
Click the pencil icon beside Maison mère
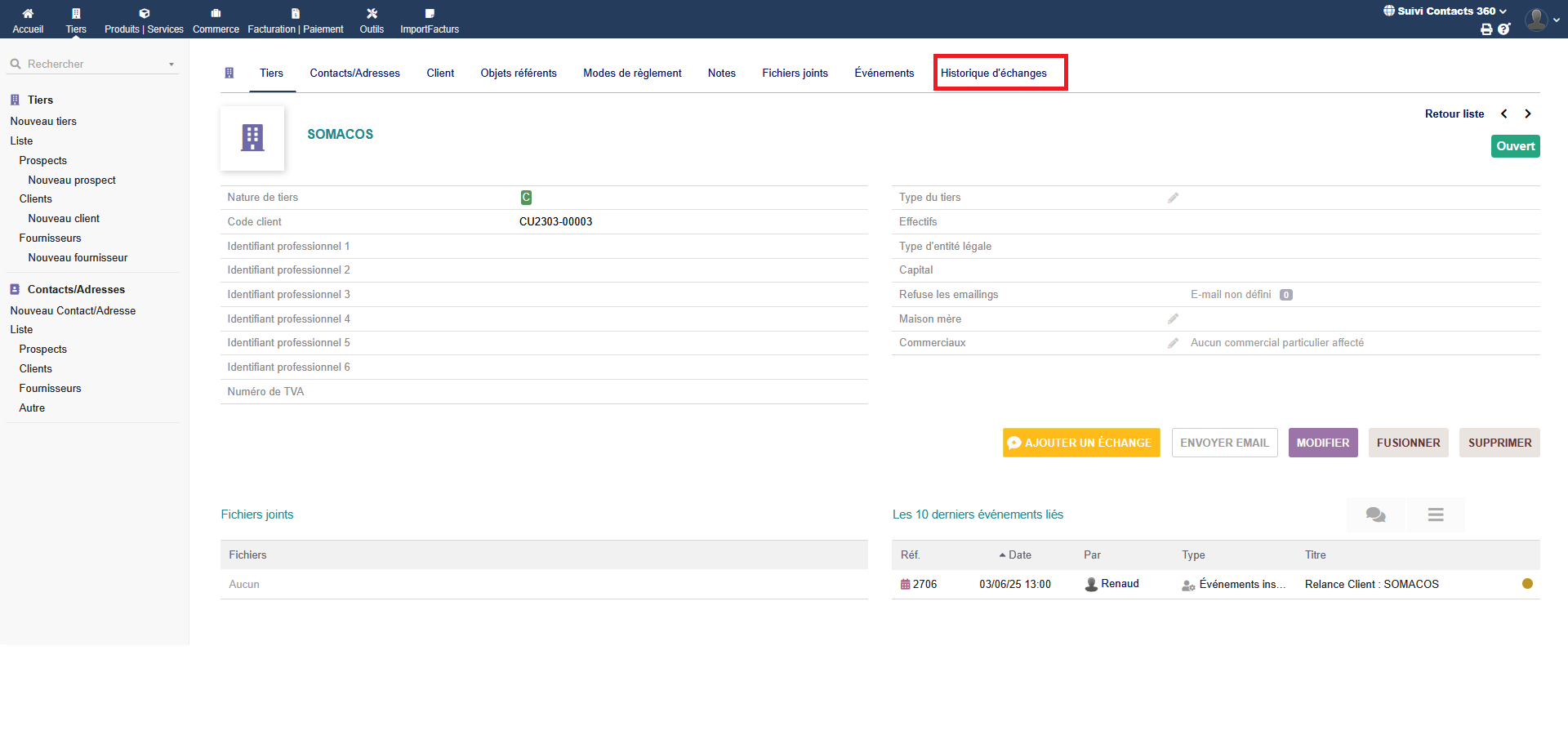[x=1173, y=319]
